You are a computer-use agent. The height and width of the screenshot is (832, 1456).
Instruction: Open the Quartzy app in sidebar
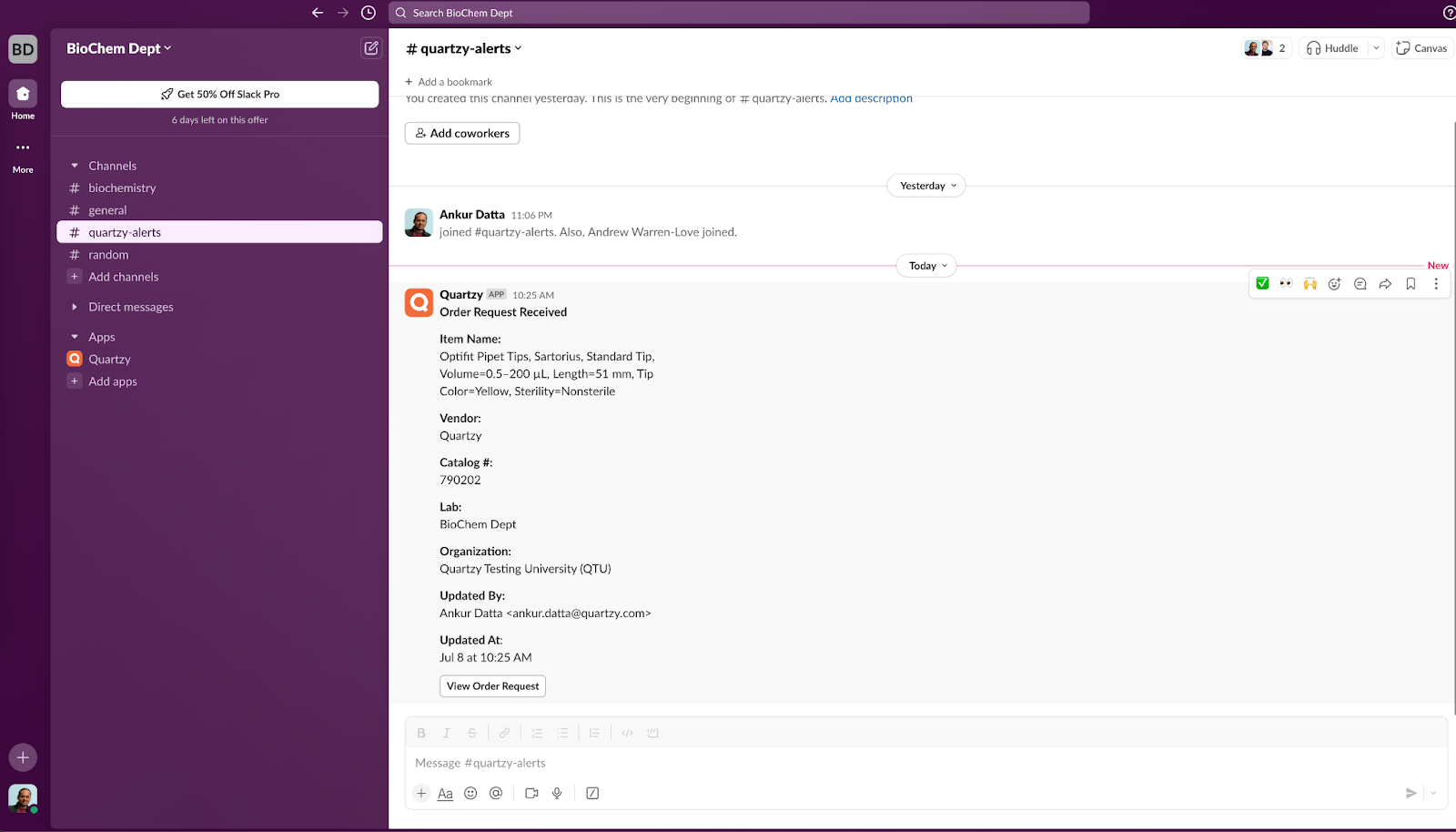point(219,359)
